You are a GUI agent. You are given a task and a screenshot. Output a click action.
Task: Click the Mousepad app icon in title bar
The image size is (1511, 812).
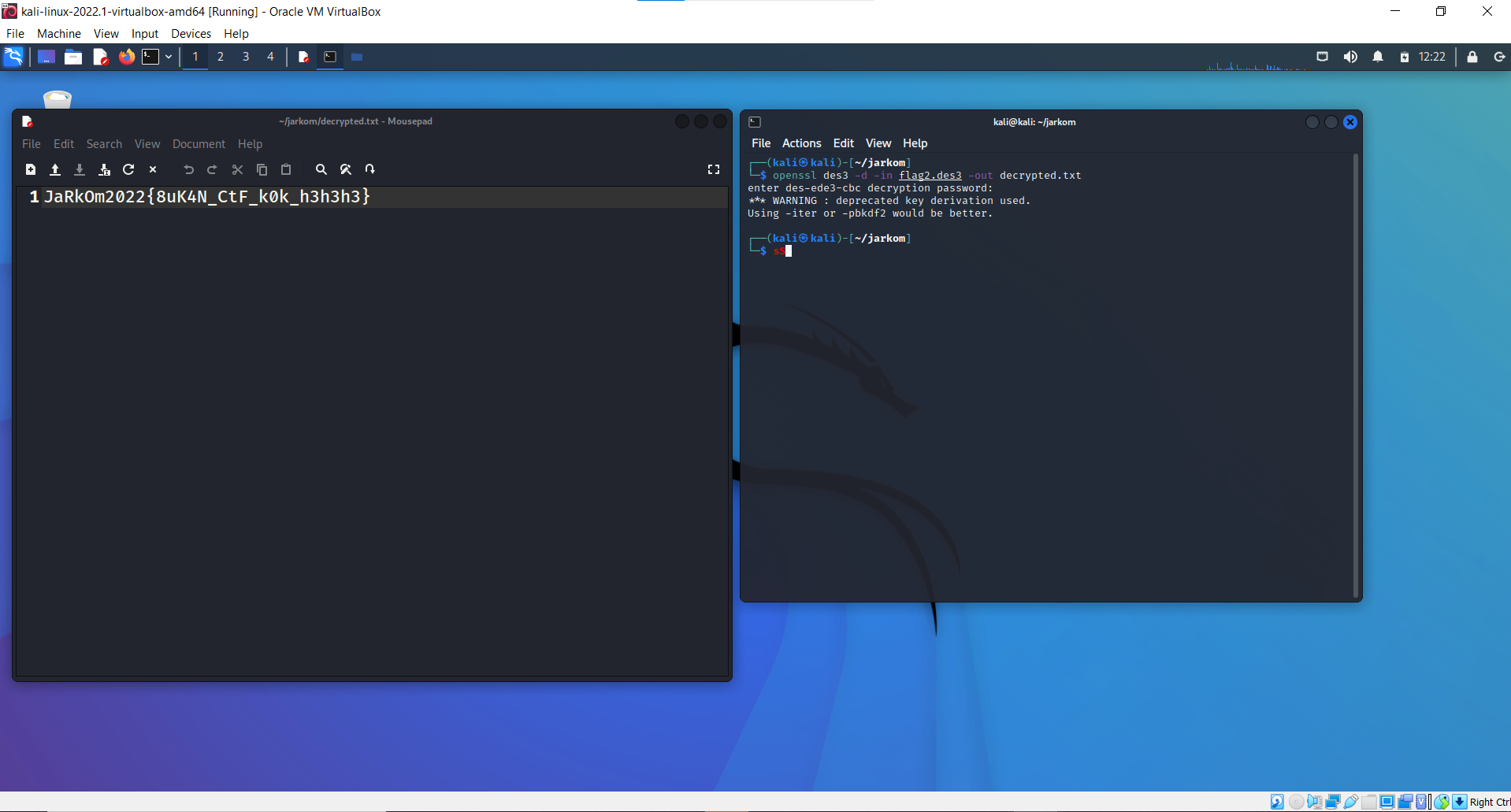(27, 121)
